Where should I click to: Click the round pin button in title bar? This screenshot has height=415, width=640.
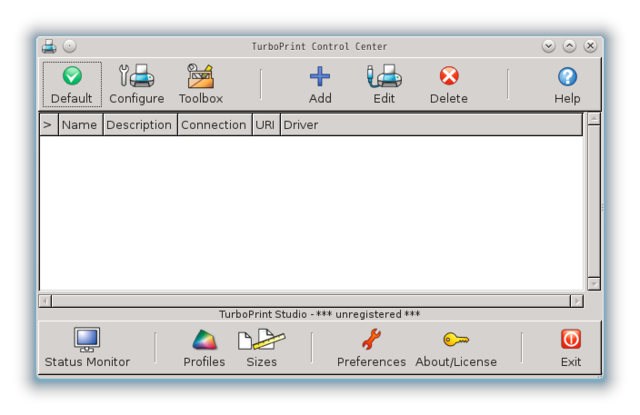(x=70, y=46)
